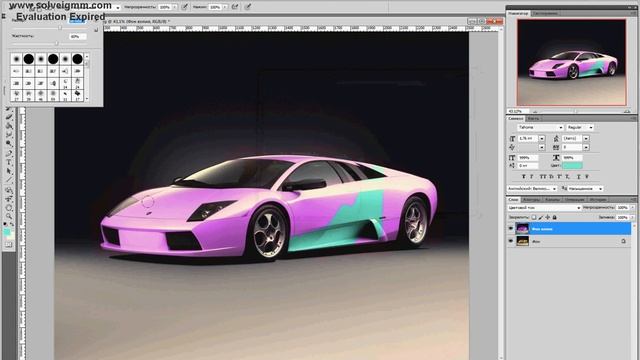
Task: Click the foreground color swatch in toolbox
Action: (7, 232)
